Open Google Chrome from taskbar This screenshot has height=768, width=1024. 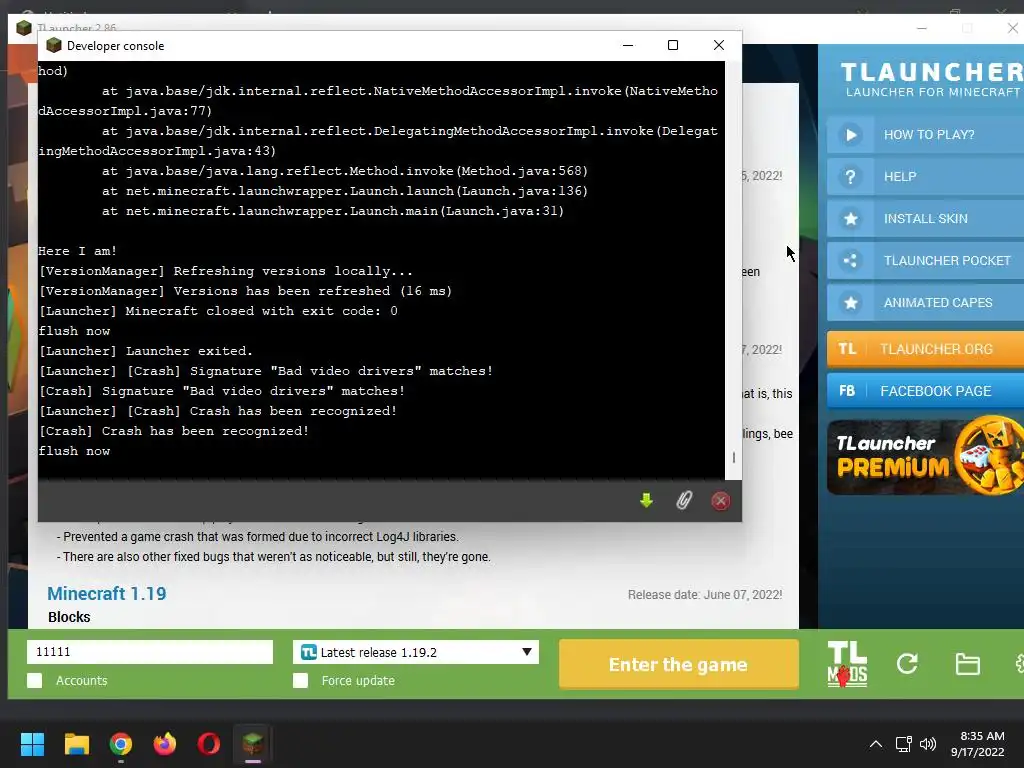pos(121,744)
